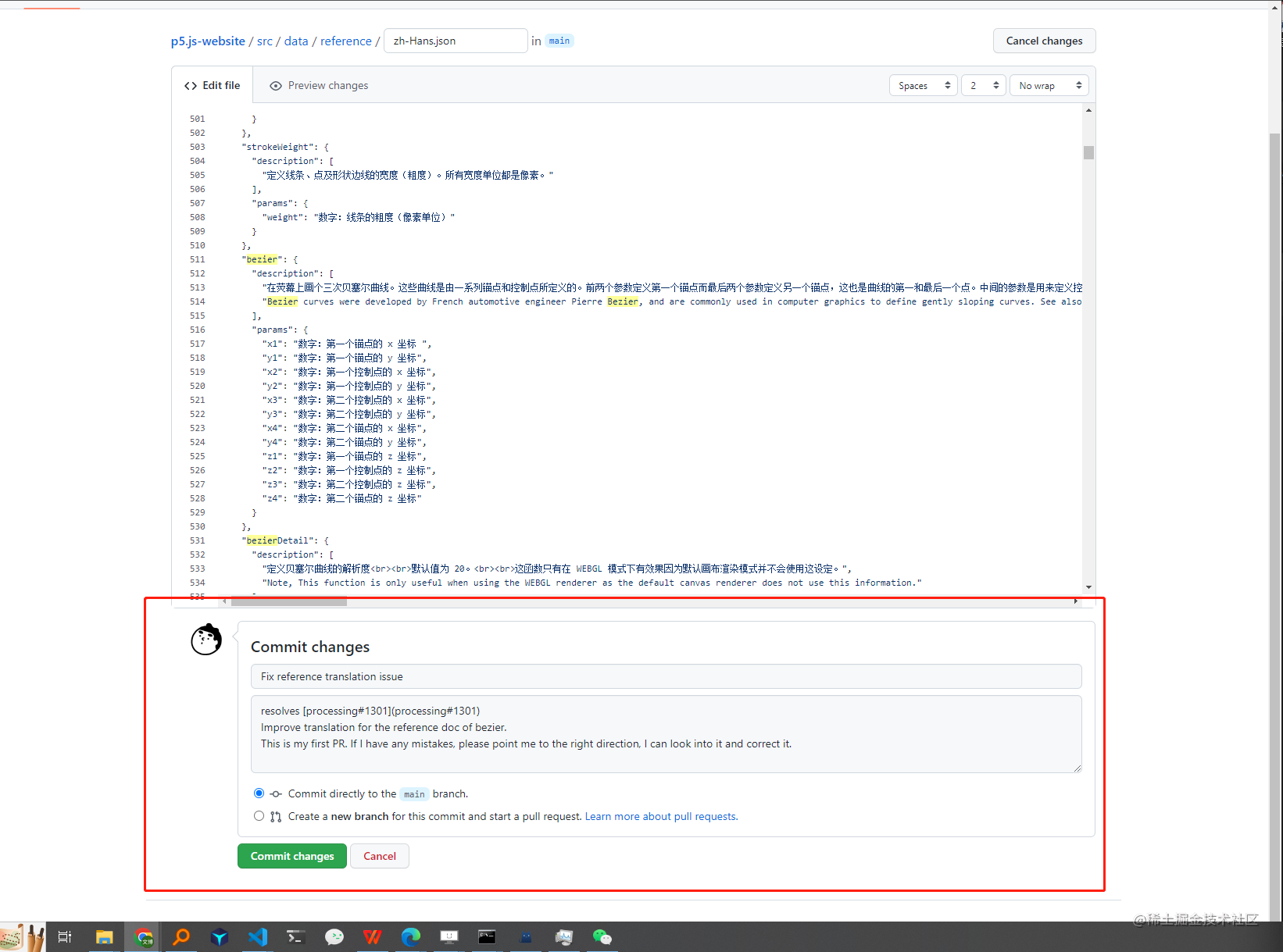Click the Commit changes heading

[310, 647]
